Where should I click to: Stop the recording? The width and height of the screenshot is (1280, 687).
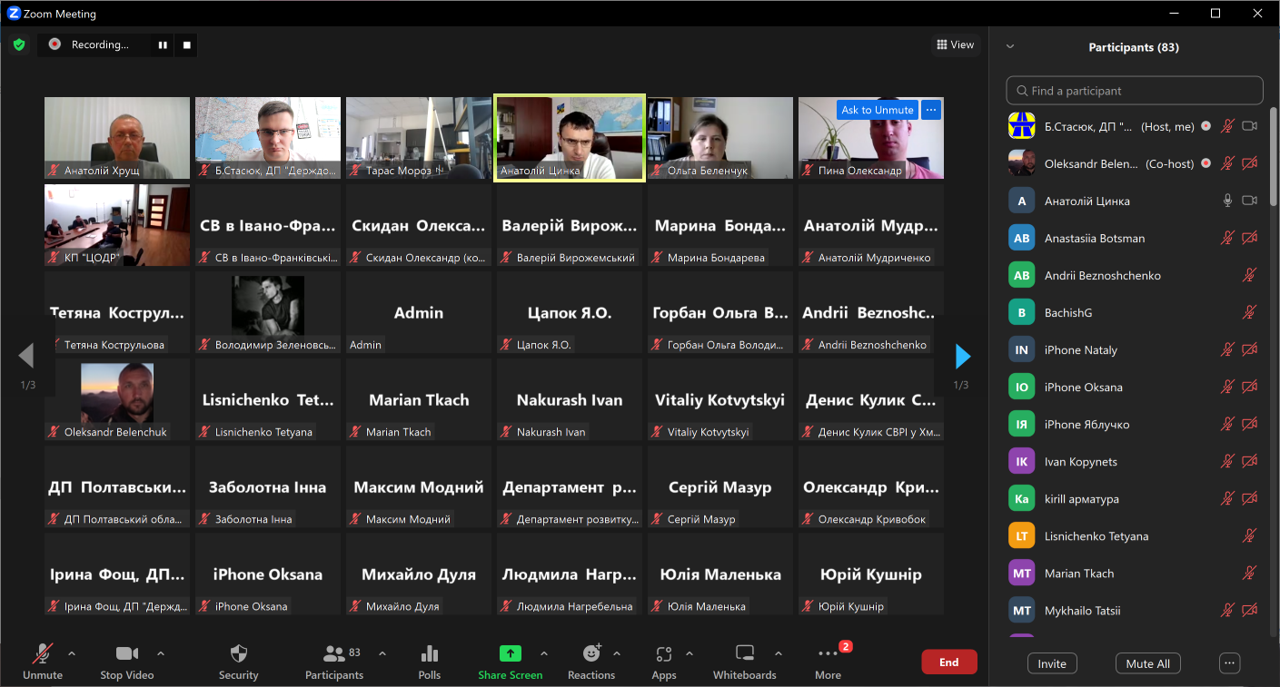(186, 45)
